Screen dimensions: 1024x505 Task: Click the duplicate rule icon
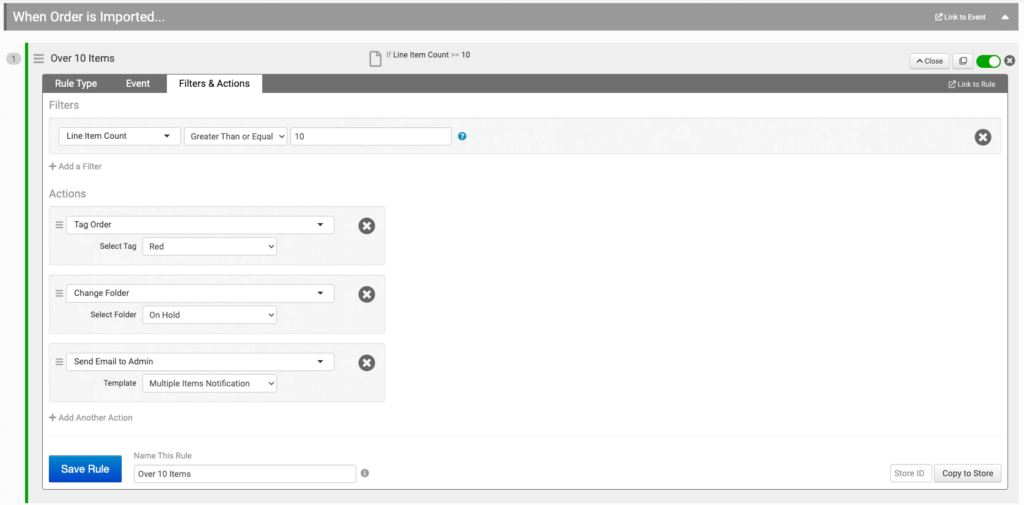click(x=962, y=61)
